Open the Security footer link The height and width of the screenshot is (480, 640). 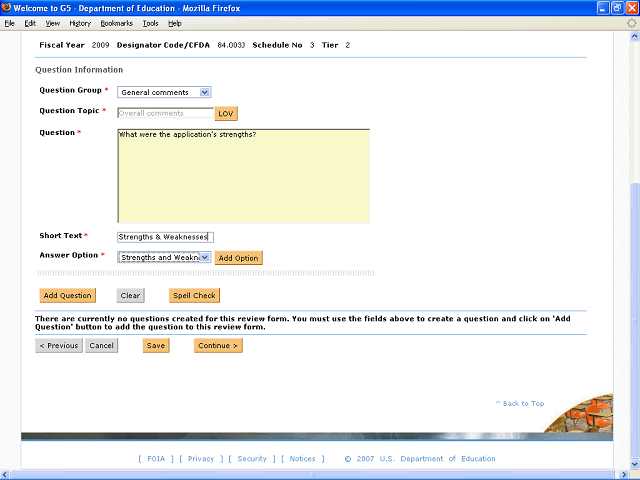[x=252, y=459]
